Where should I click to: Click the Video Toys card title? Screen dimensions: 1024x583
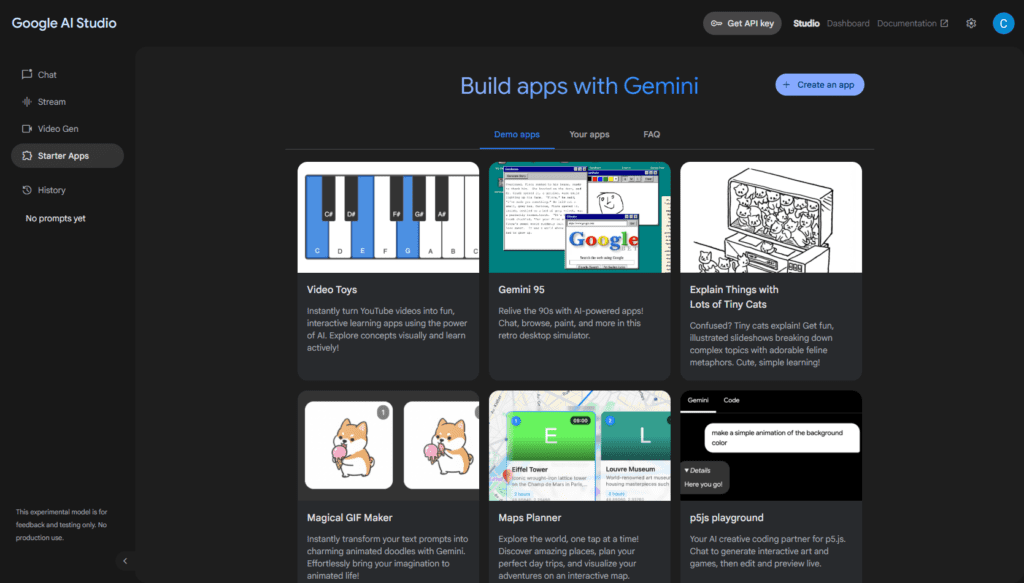[x=332, y=290]
